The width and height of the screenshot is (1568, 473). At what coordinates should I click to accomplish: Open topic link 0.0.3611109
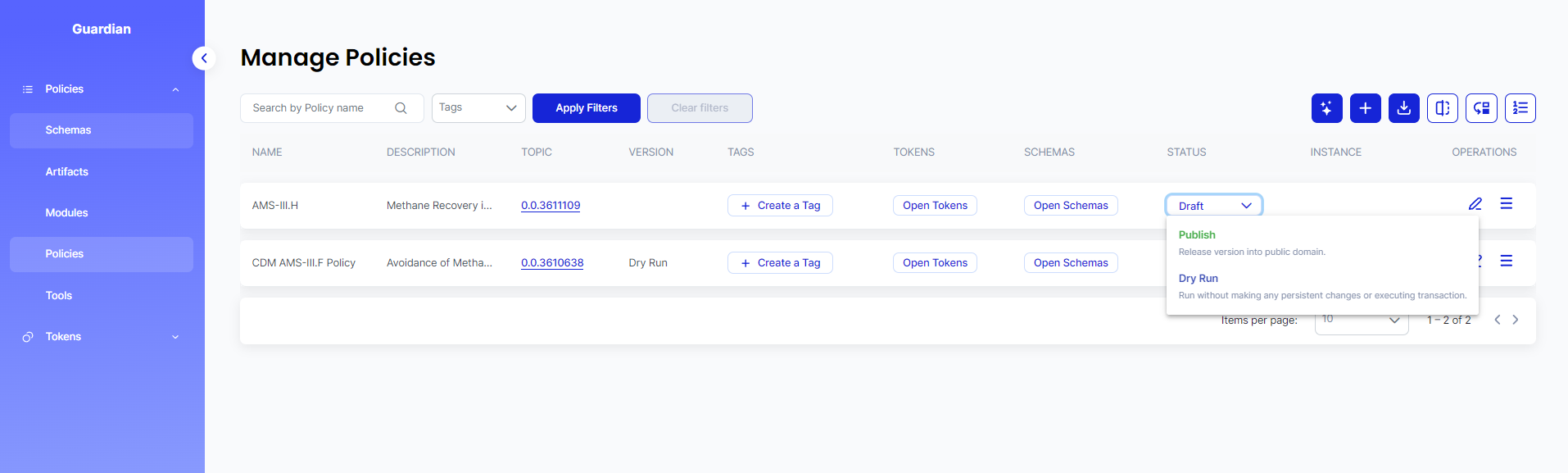(551, 206)
